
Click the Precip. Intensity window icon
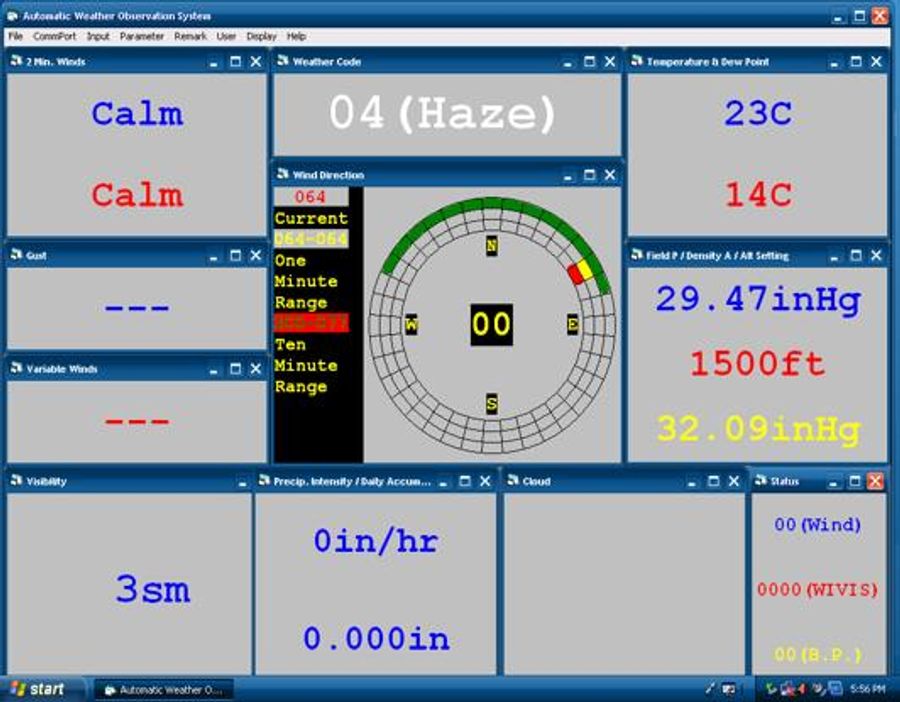tap(264, 480)
